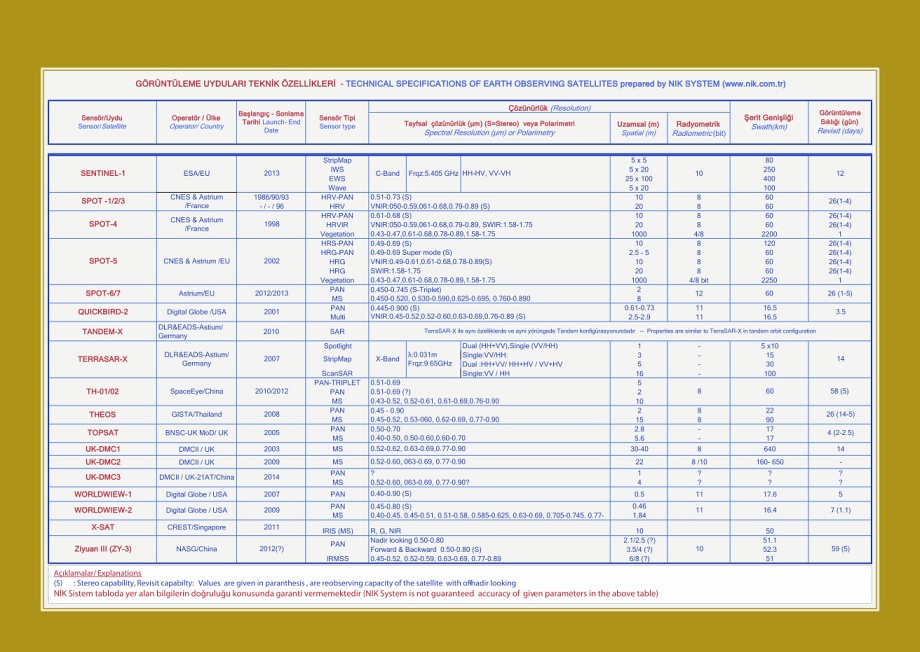Select the Çözünürlük (Resolution) header
Image resolution: width=920 pixels, height=652 pixels.
point(549,108)
